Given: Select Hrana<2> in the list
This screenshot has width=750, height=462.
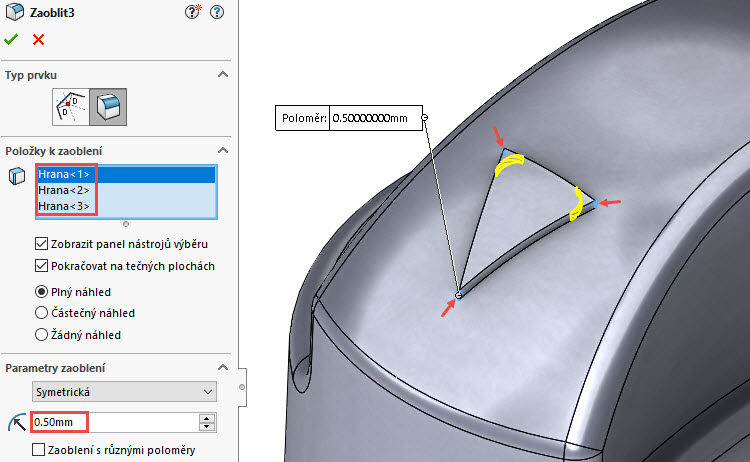Looking at the screenshot, I should [126, 190].
